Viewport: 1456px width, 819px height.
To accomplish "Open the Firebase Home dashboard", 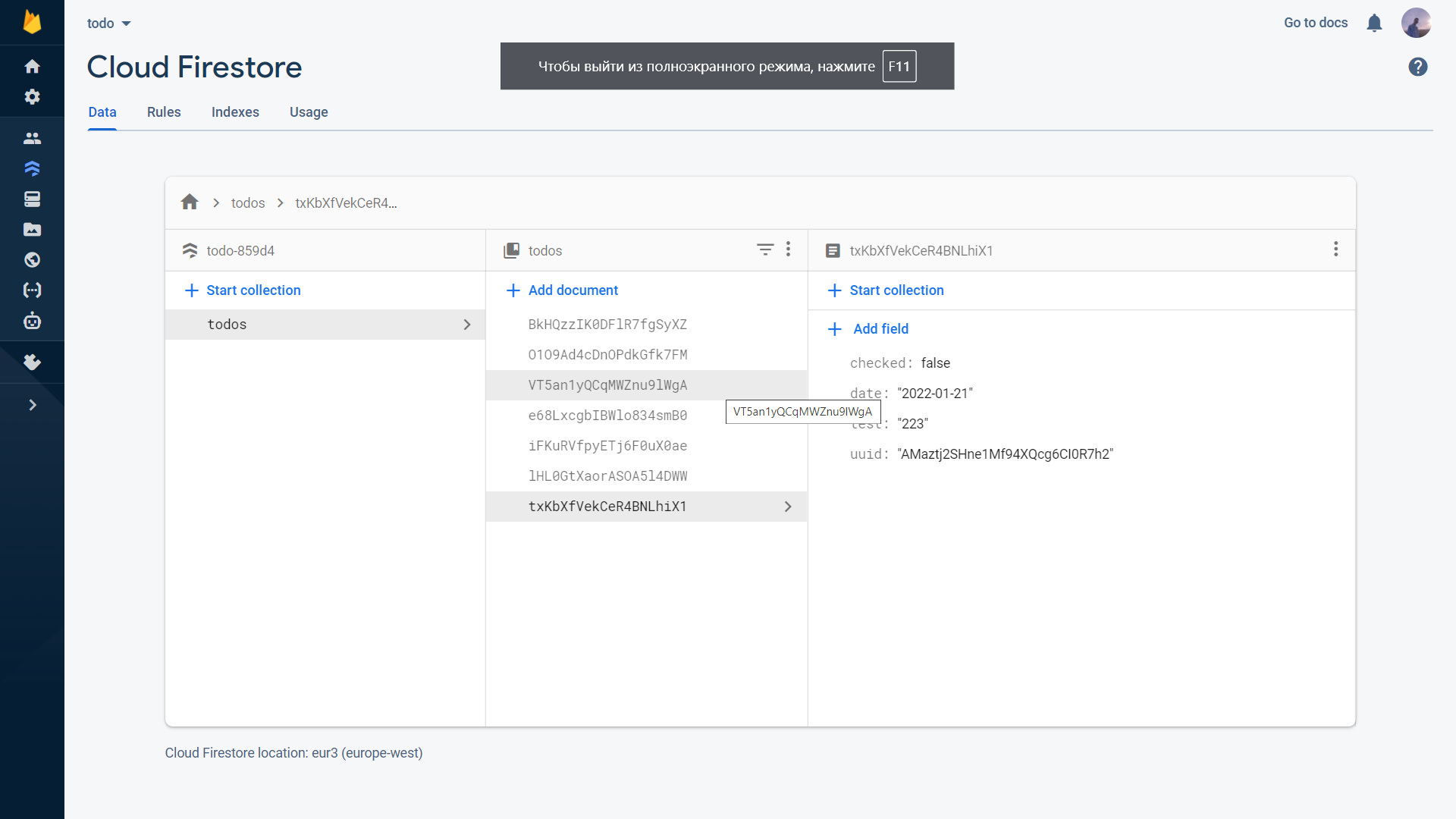I will tap(32, 66).
